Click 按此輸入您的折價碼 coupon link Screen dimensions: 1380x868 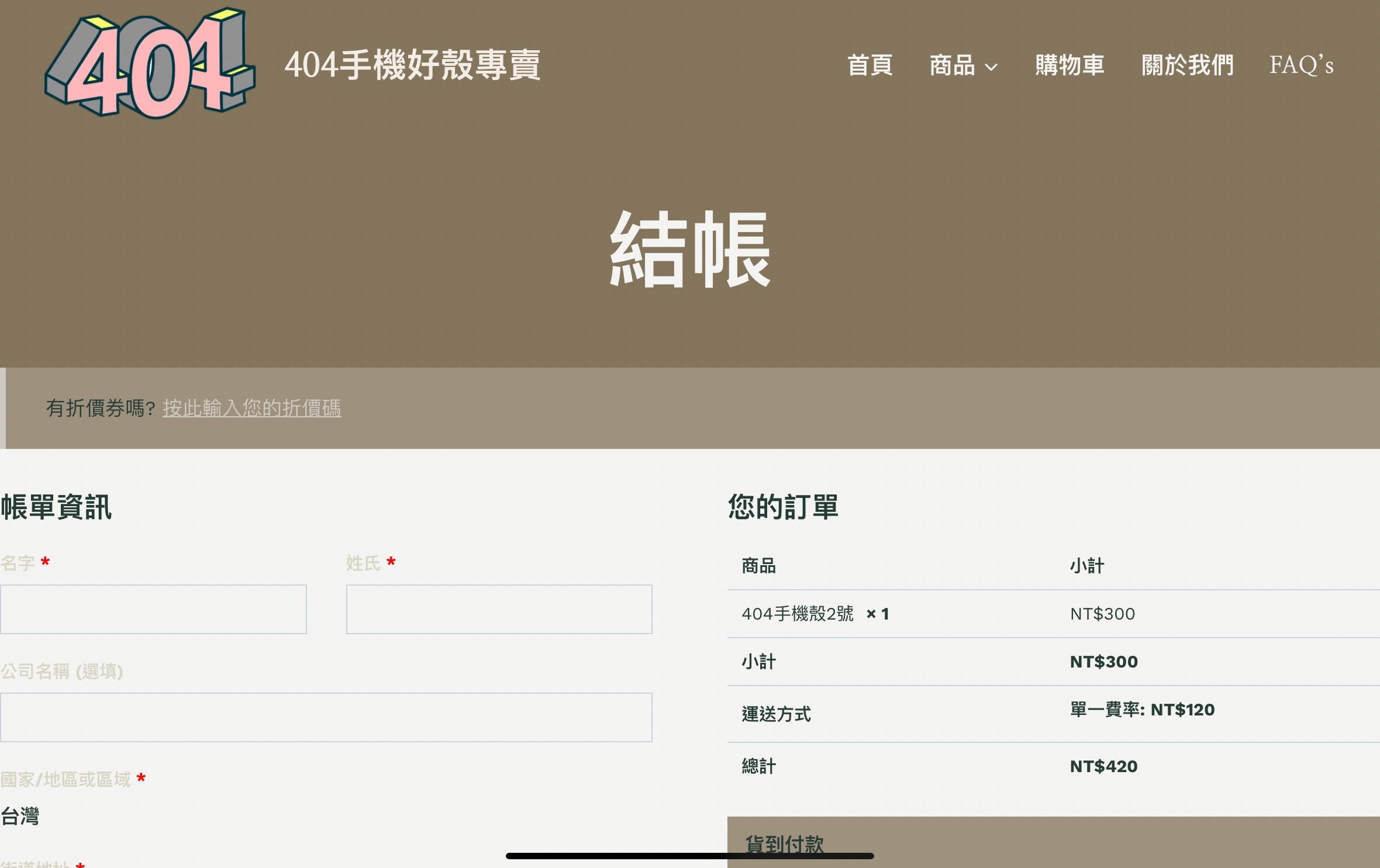tap(251, 408)
